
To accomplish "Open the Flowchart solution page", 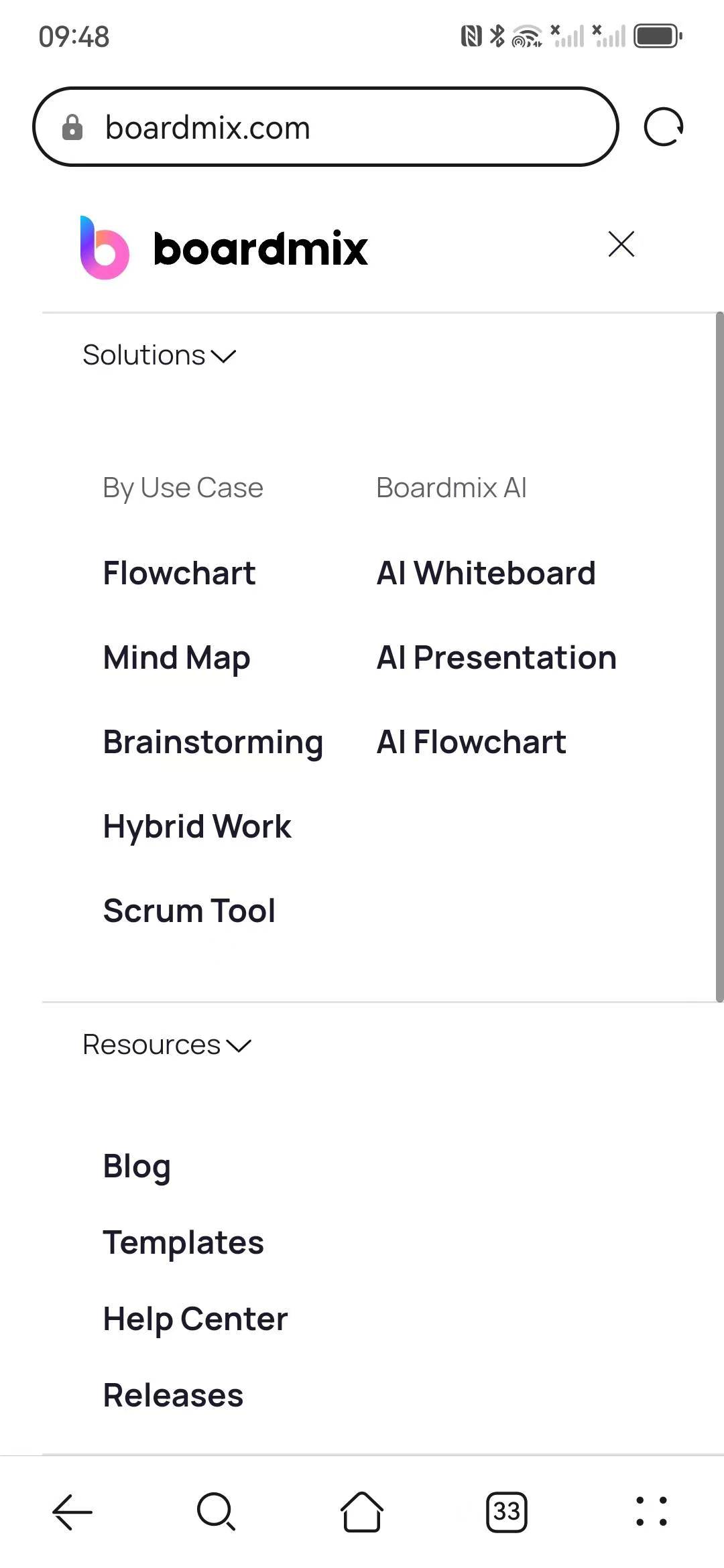I will [x=179, y=574].
